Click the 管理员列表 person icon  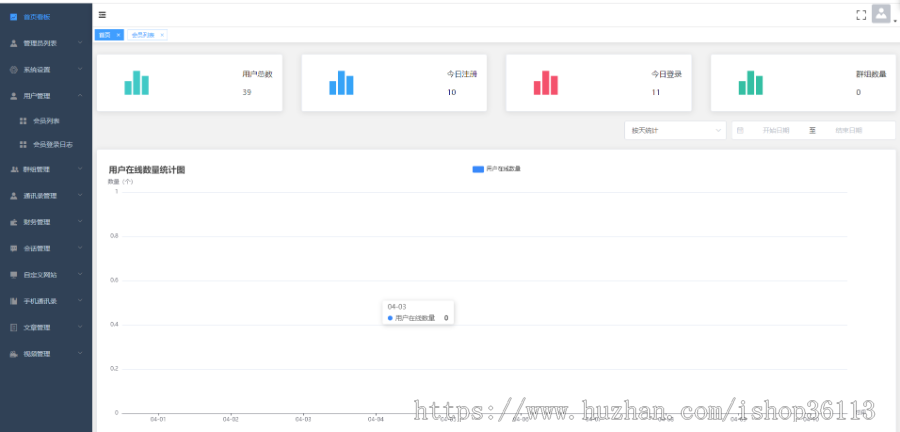tap(14, 44)
